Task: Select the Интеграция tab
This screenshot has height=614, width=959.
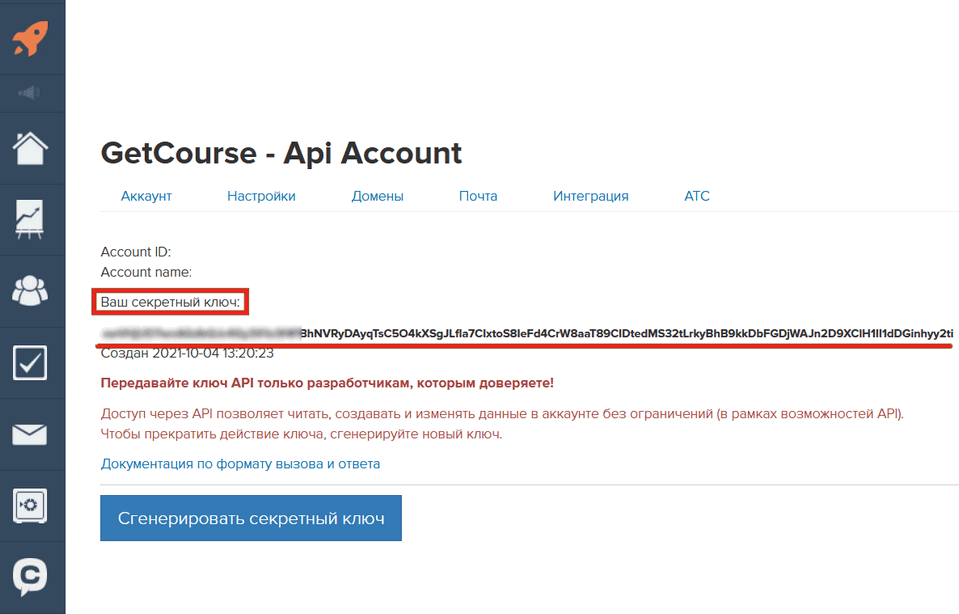Action: click(x=590, y=196)
